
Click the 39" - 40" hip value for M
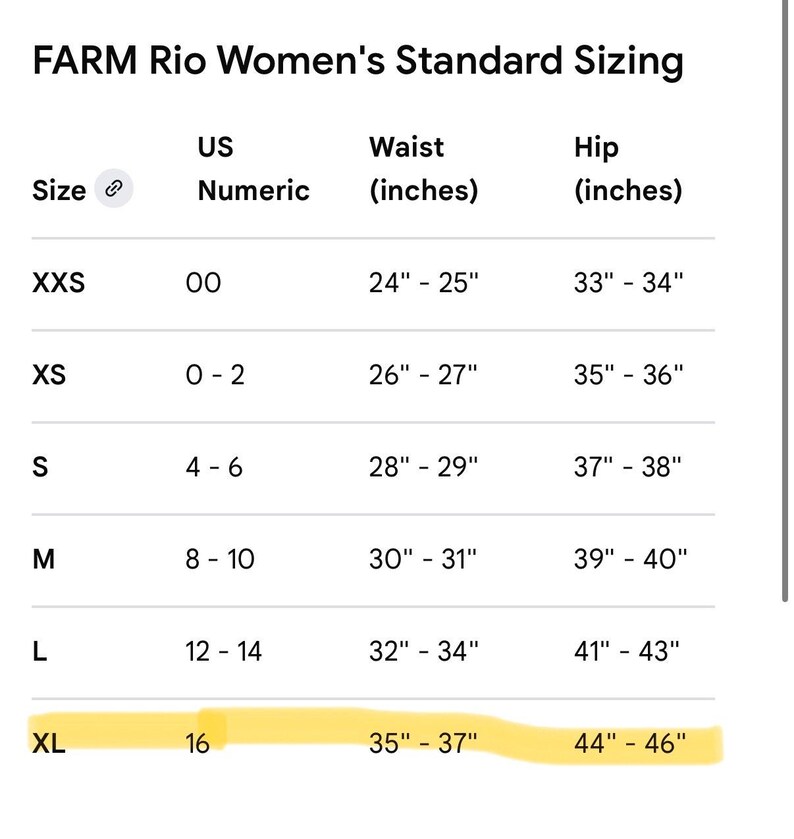pyautogui.click(x=630, y=559)
